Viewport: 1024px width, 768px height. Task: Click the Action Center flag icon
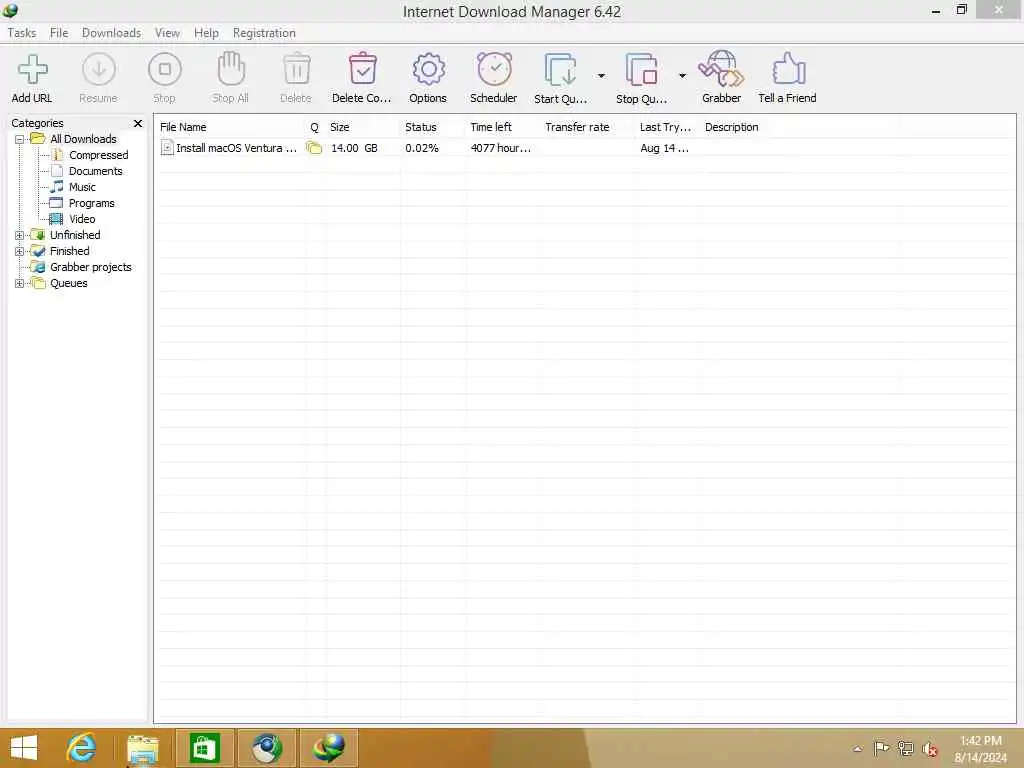(881, 748)
